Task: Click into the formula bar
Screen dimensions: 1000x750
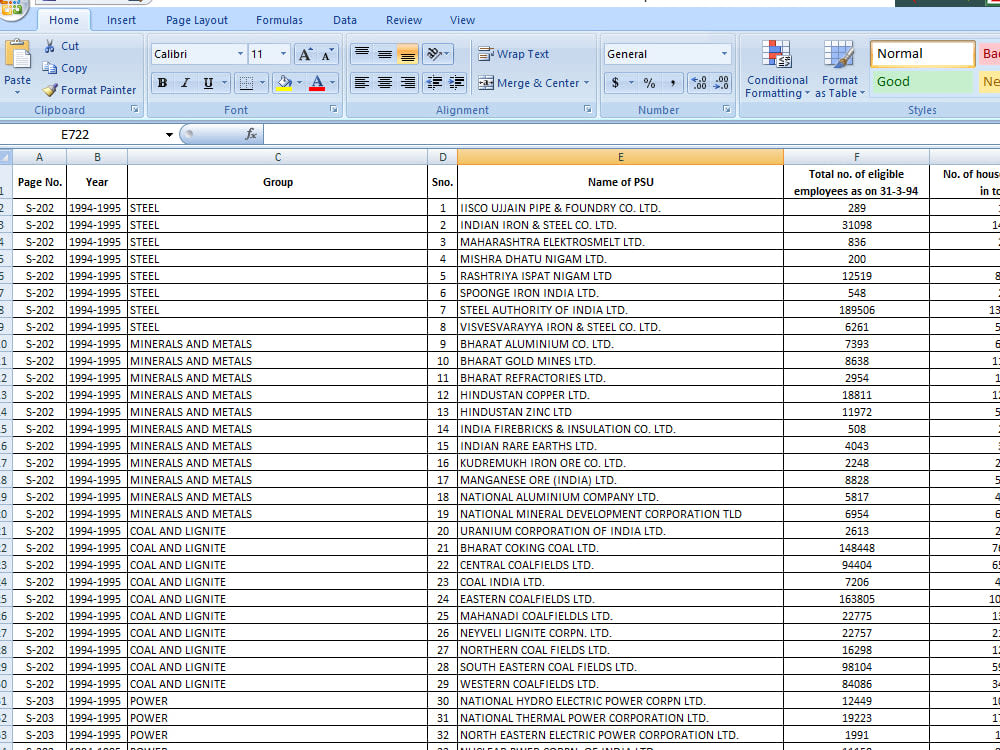Action: coord(631,135)
